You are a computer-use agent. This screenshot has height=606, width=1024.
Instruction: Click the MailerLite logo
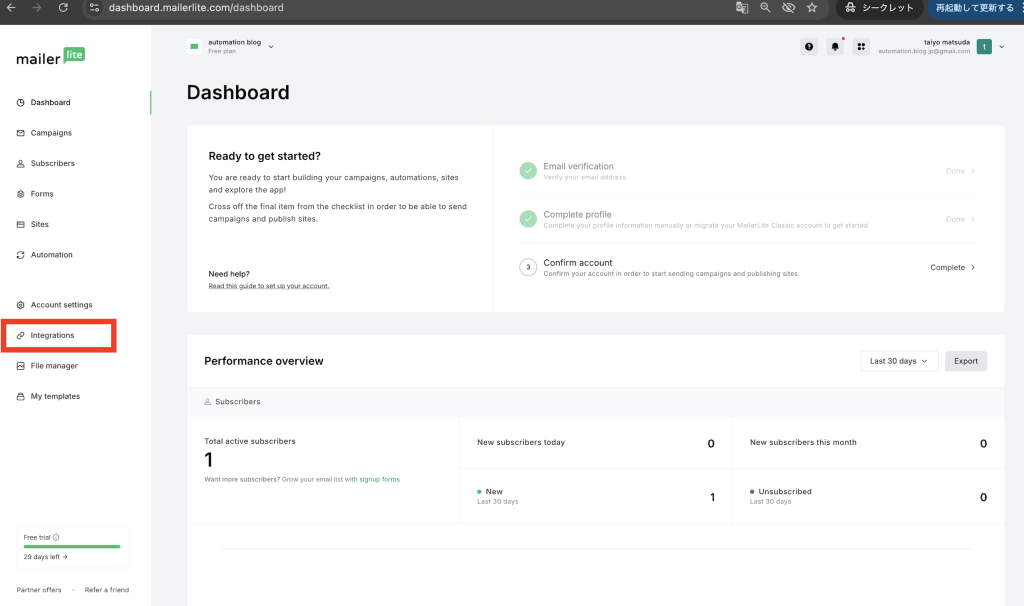50,57
